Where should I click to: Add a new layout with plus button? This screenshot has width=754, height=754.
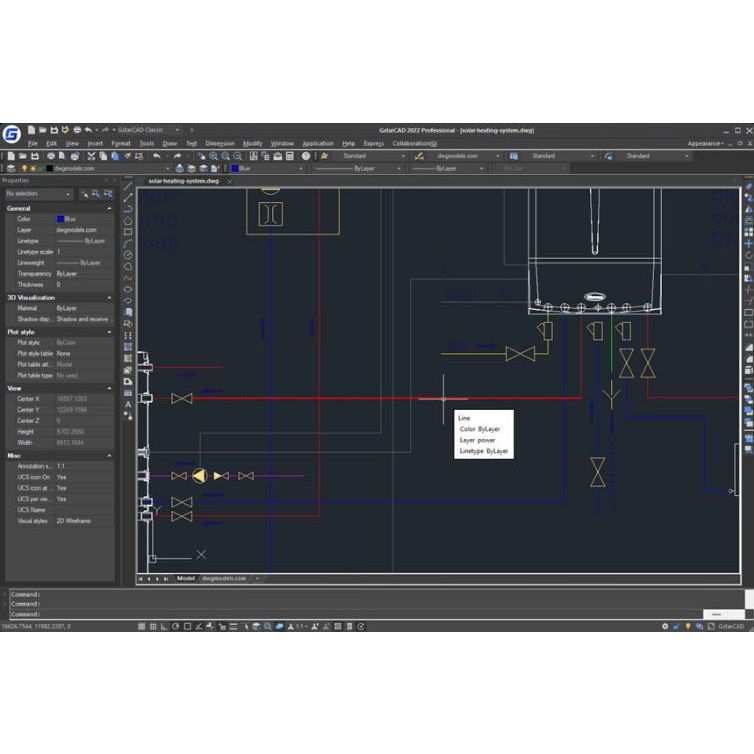(257, 578)
